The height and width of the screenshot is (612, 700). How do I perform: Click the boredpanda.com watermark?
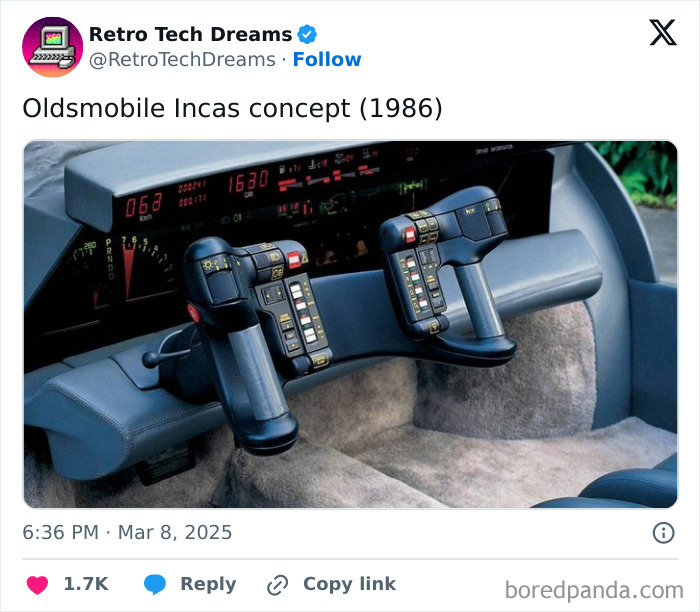594,590
